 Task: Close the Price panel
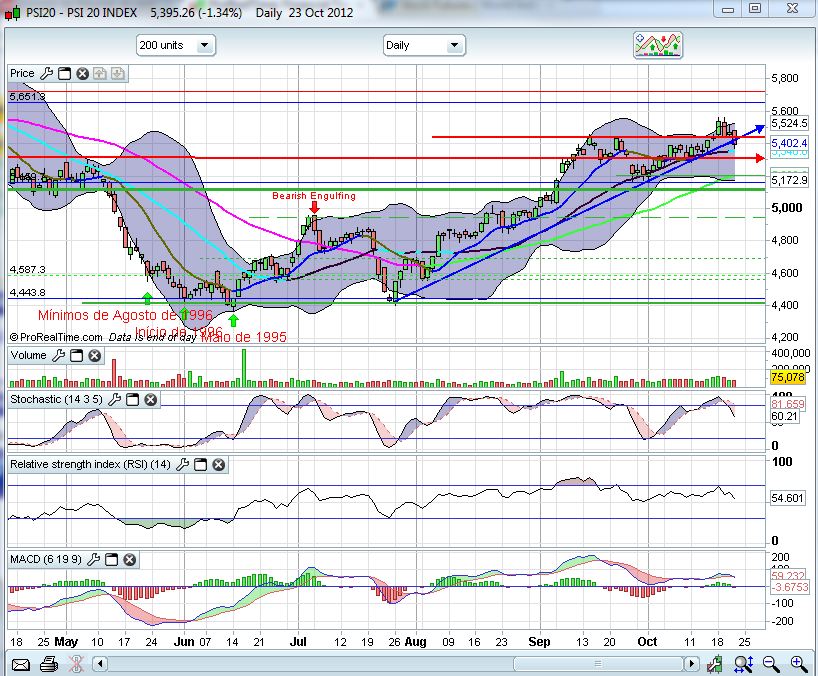point(82,74)
